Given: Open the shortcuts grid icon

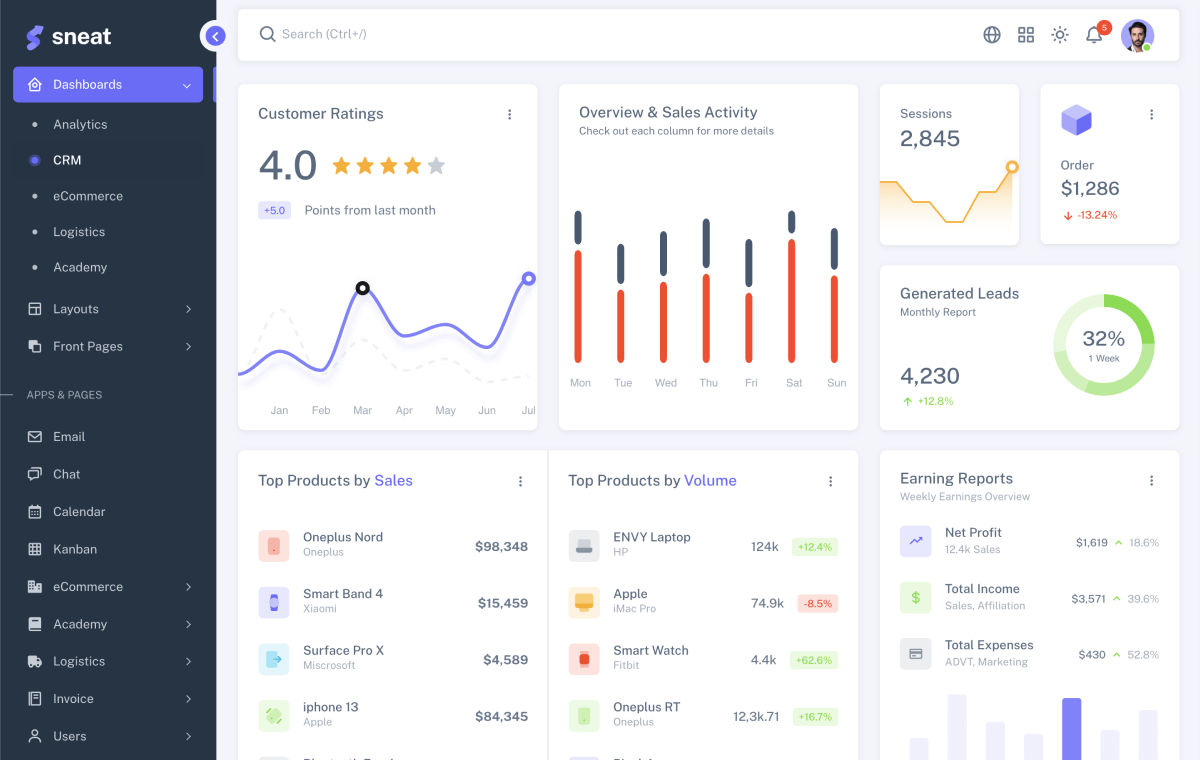Looking at the screenshot, I should (x=1025, y=34).
